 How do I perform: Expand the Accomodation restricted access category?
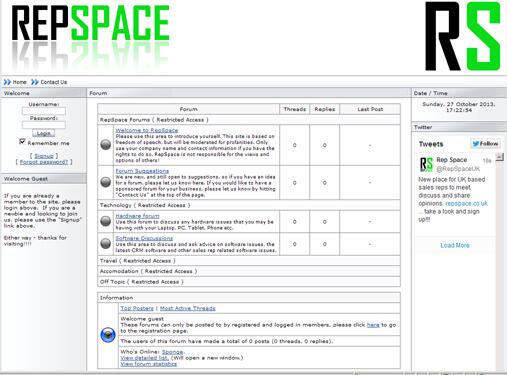pyautogui.click(x=249, y=271)
